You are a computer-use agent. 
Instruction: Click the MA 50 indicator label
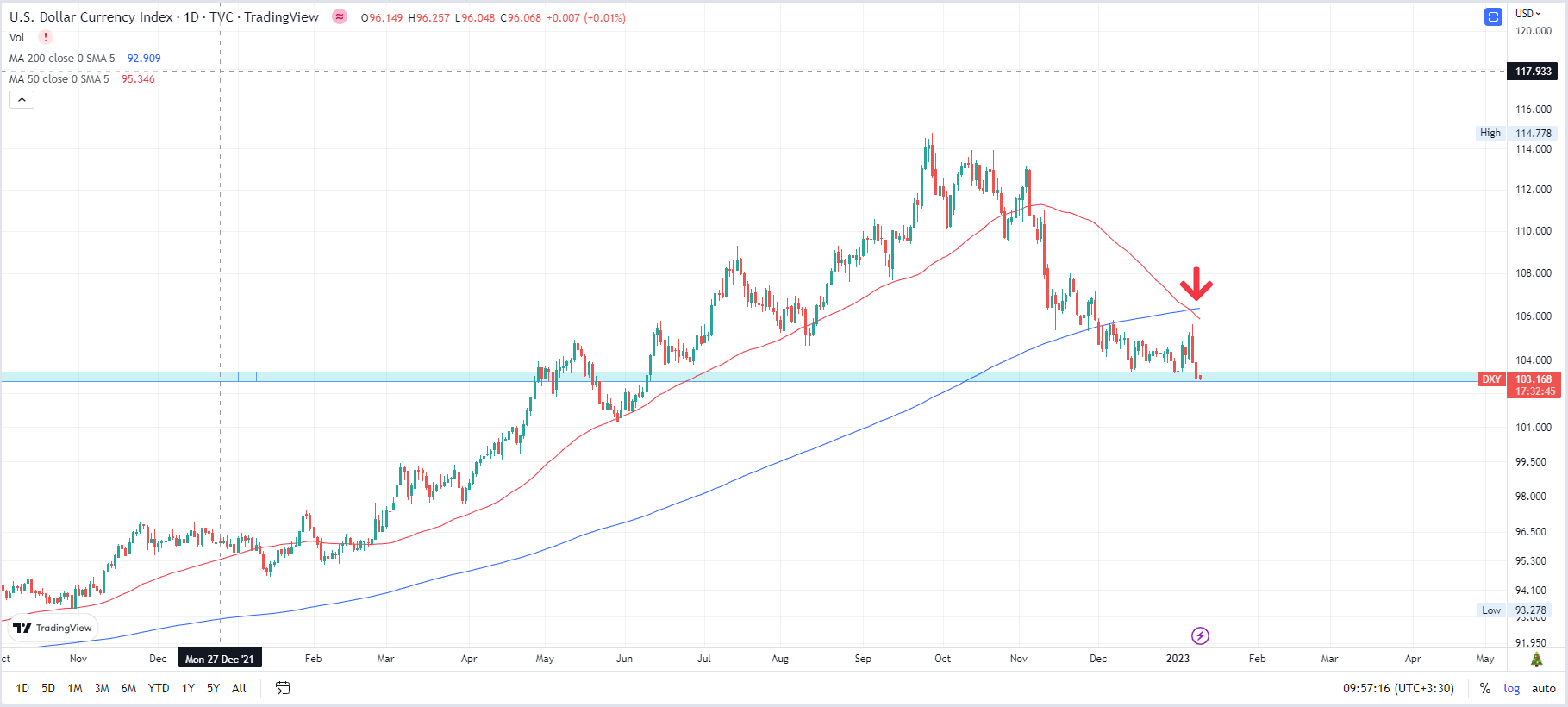pyautogui.click(x=59, y=78)
